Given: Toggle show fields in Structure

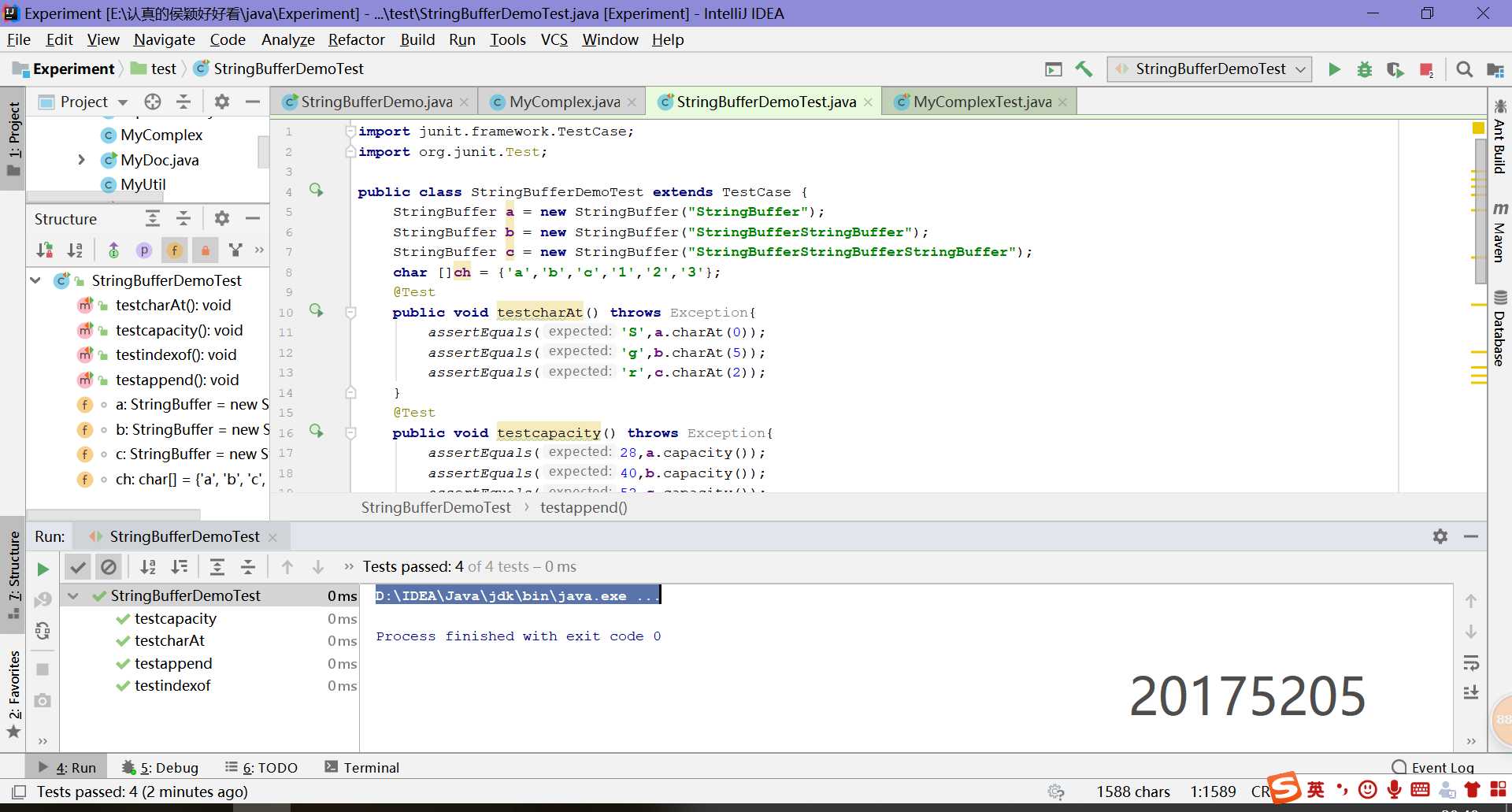Looking at the screenshot, I should tap(174, 250).
